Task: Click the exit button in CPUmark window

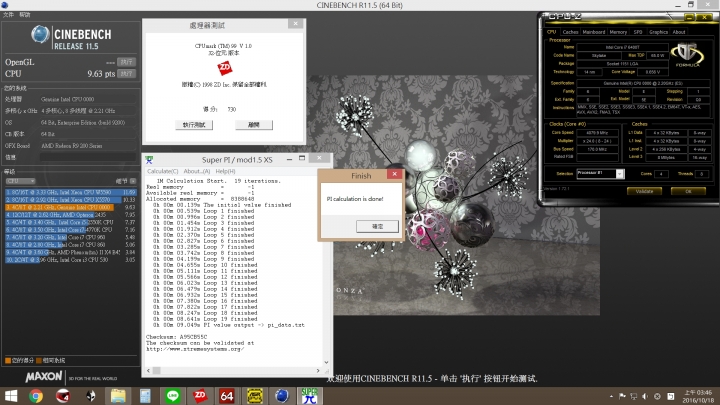Action: point(254,125)
